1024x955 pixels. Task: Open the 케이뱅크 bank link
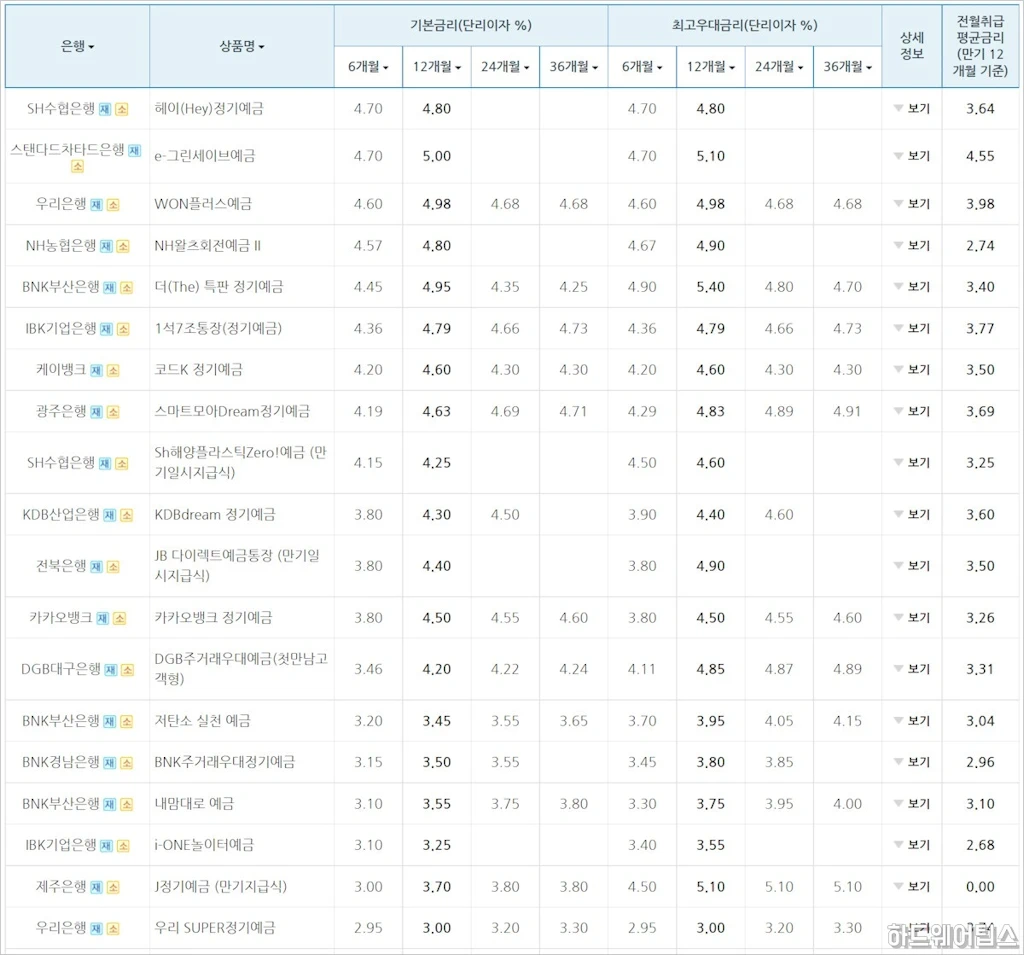pos(61,370)
